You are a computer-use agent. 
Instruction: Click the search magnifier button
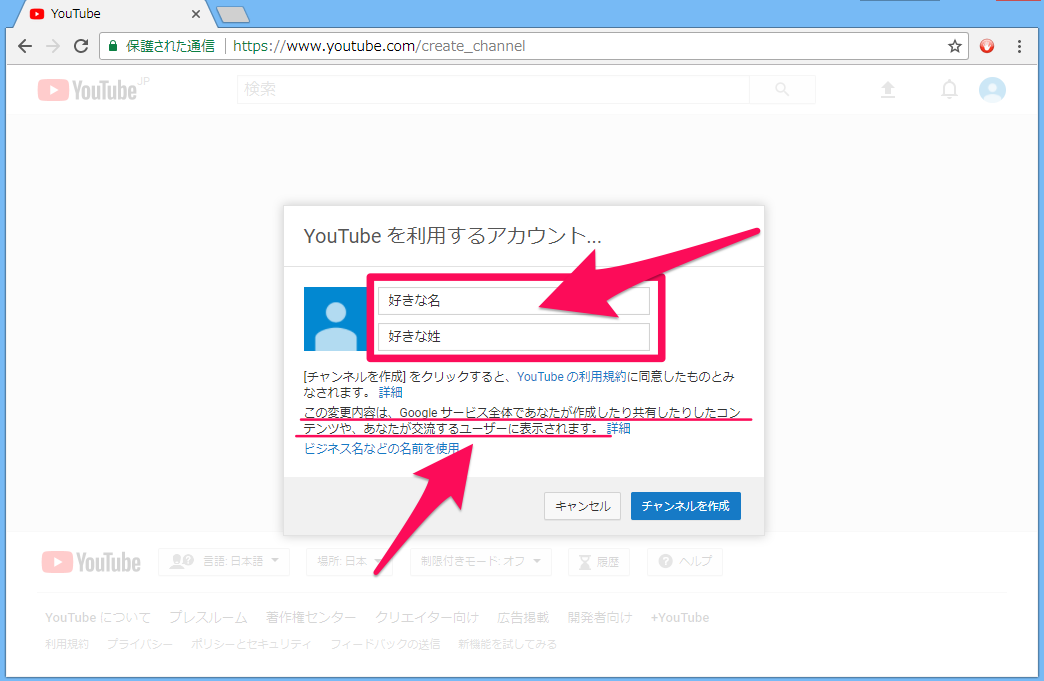tap(782, 89)
